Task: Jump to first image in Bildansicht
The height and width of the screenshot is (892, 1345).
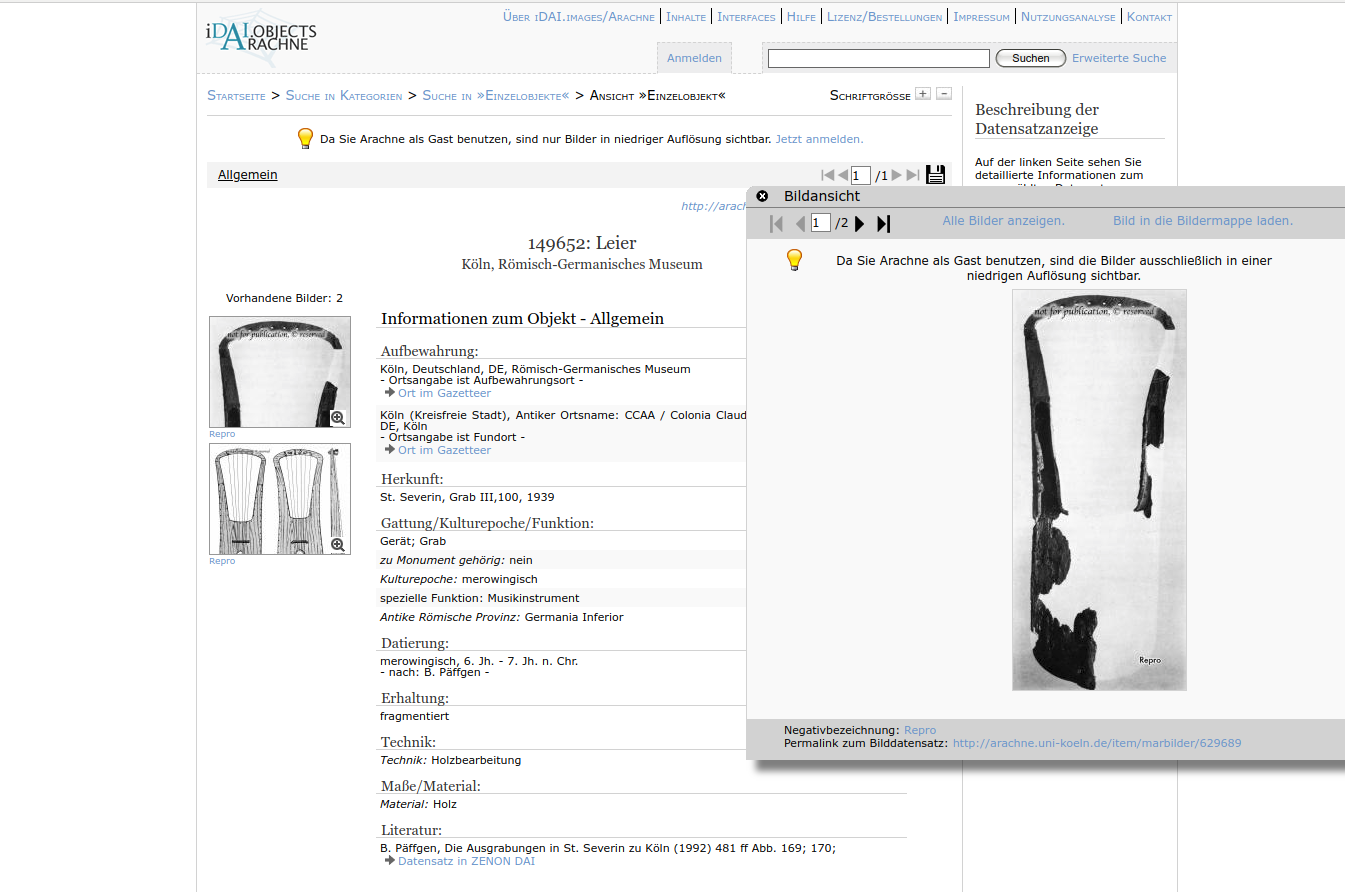Action: [x=776, y=223]
